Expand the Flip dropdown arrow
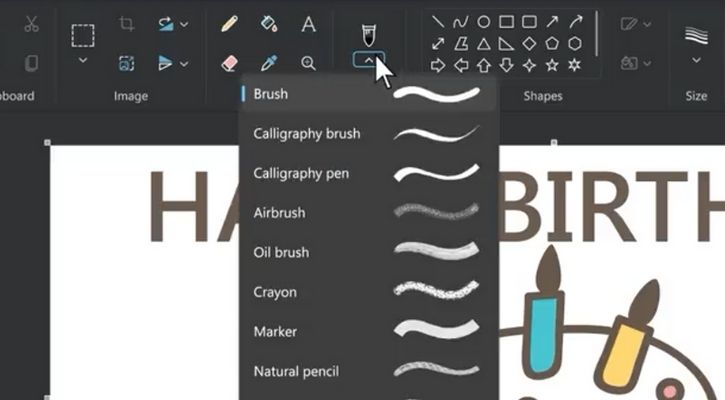This screenshot has height=400, width=725. (x=184, y=64)
